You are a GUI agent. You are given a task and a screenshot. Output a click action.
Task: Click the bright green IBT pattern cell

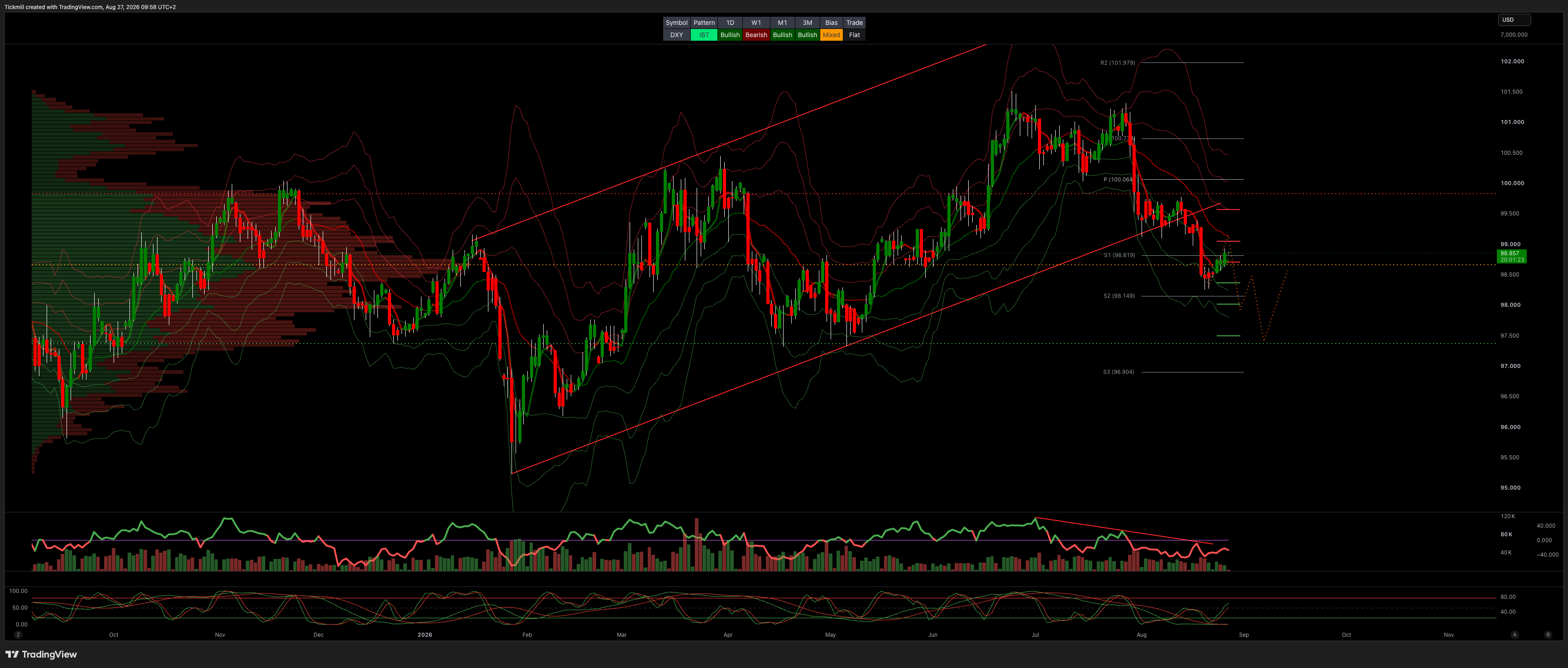pyautogui.click(x=703, y=35)
